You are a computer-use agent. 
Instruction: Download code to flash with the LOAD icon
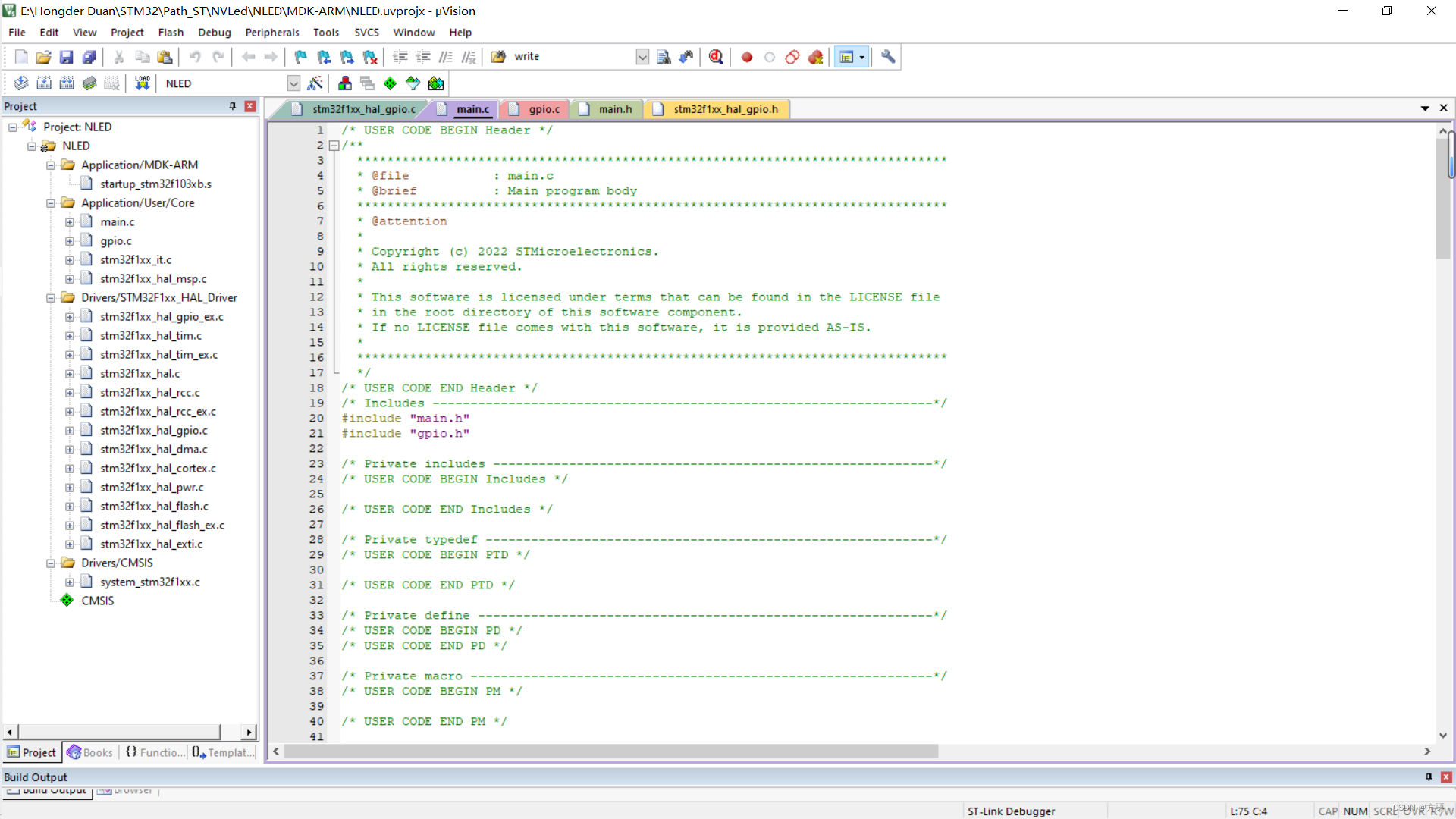(x=142, y=83)
